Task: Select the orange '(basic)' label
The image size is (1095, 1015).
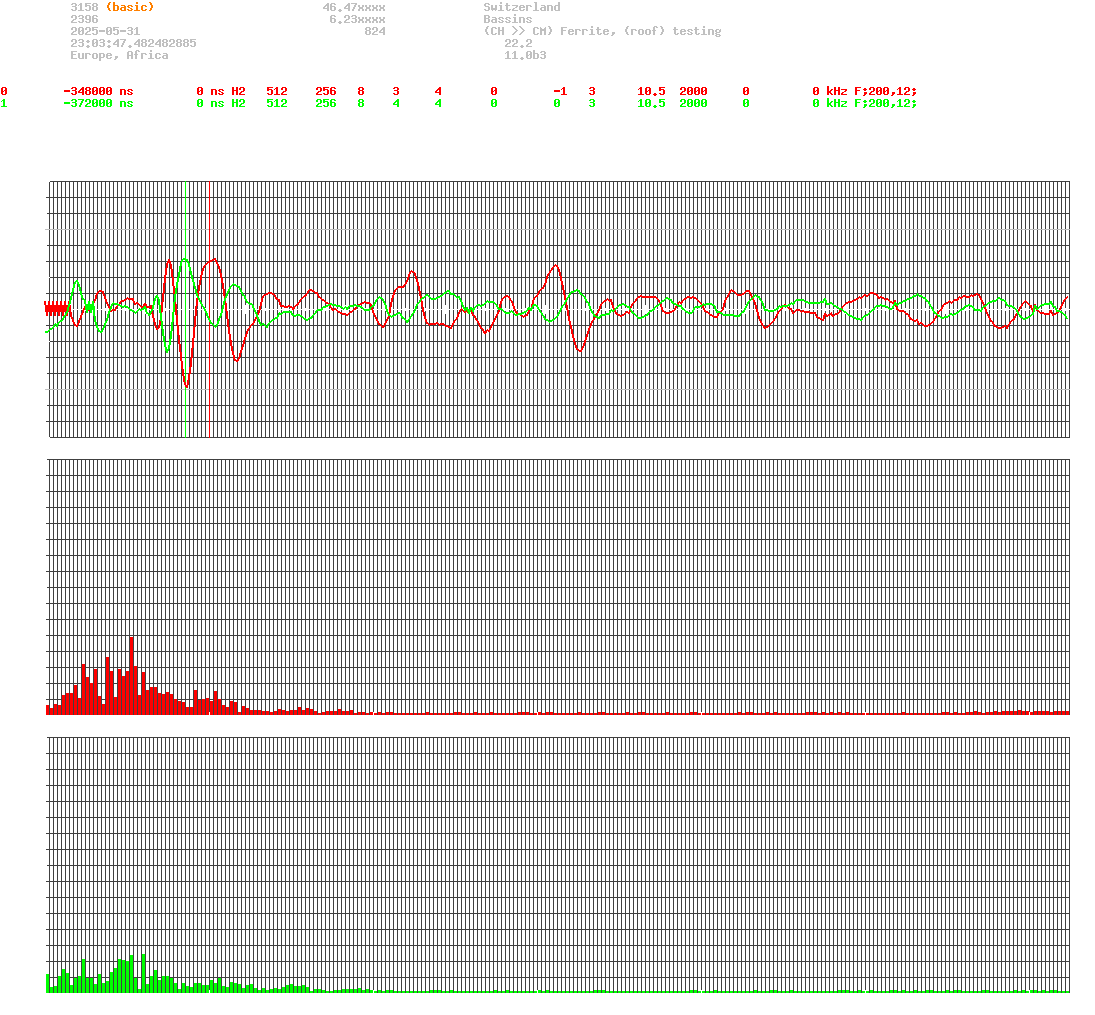Action: [130, 7]
